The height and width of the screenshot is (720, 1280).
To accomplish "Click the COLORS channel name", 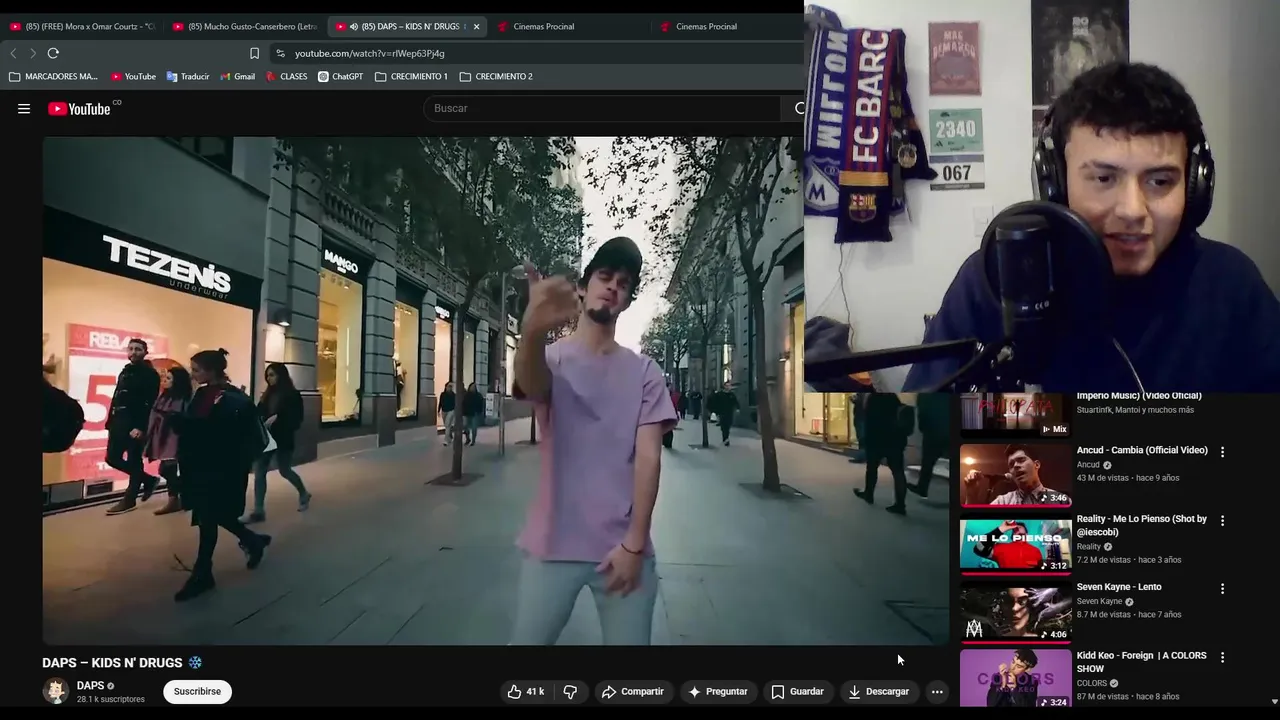I will click(x=1091, y=683).
